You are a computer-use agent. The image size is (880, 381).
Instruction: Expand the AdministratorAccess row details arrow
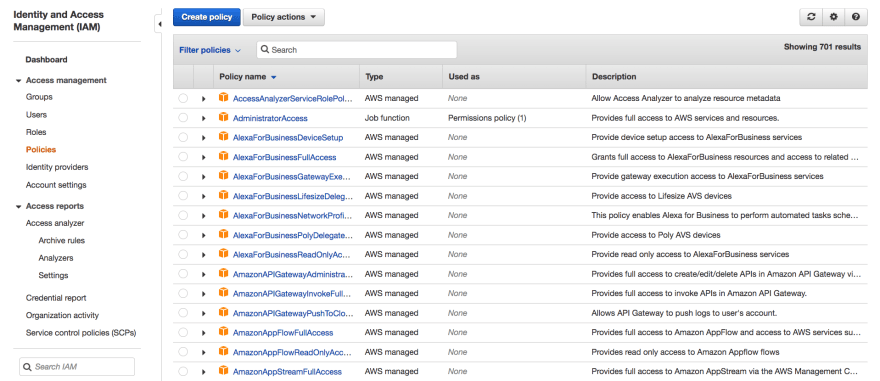point(203,118)
